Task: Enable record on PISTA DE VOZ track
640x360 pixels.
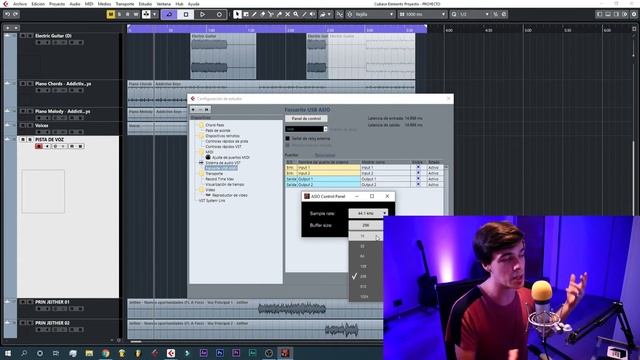Action: point(39,146)
